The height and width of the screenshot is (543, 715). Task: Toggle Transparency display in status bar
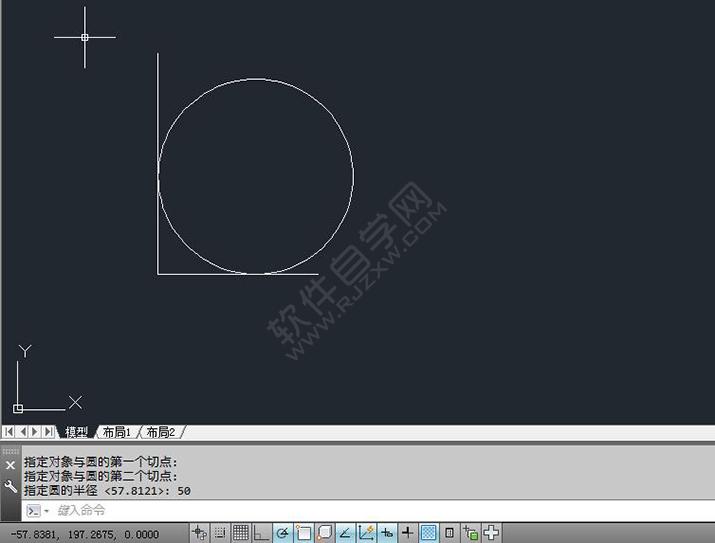[x=428, y=533]
